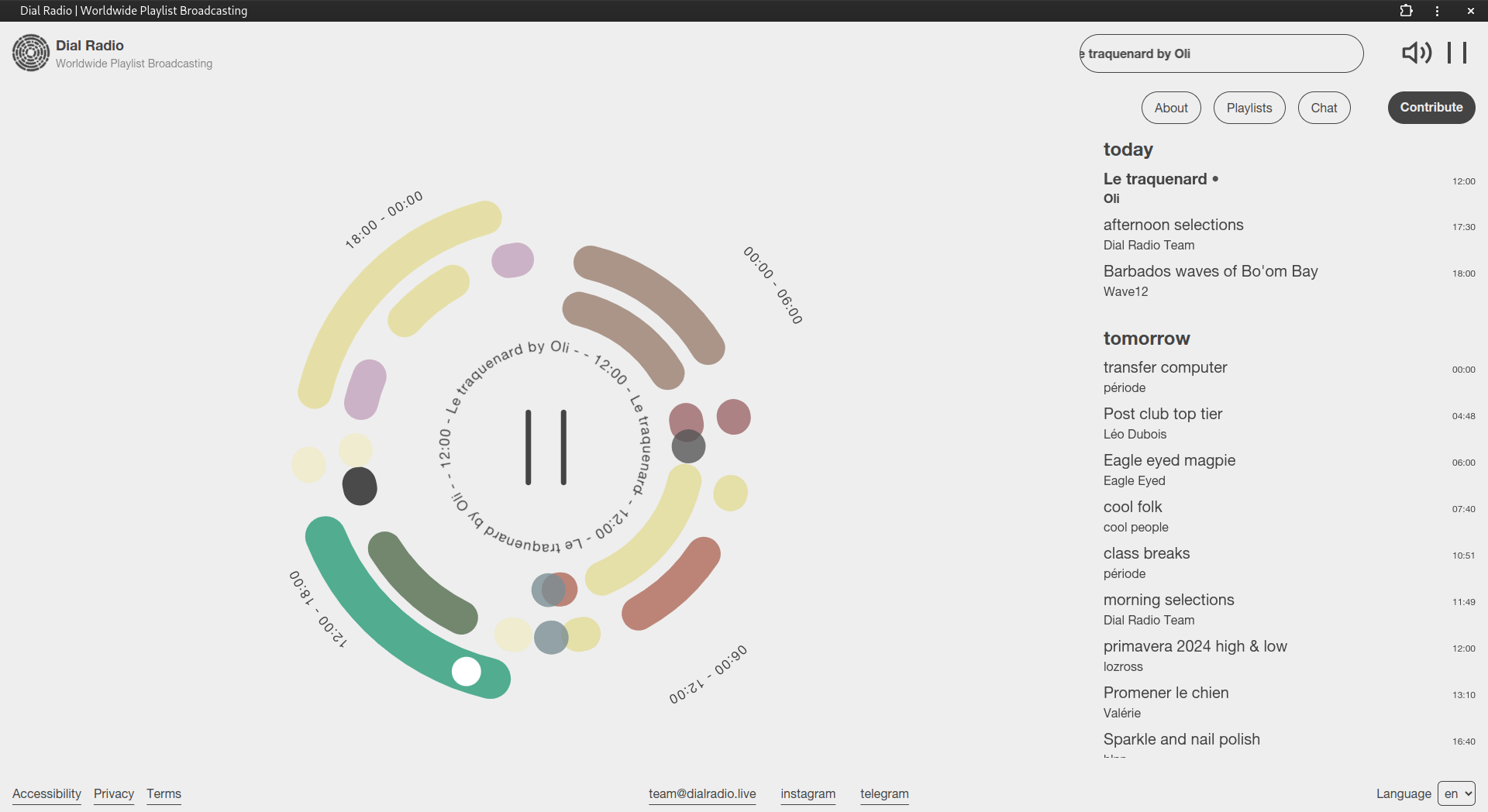Pause playback using the top-right pause icon
Image resolution: width=1488 pixels, height=812 pixels.
1457,53
